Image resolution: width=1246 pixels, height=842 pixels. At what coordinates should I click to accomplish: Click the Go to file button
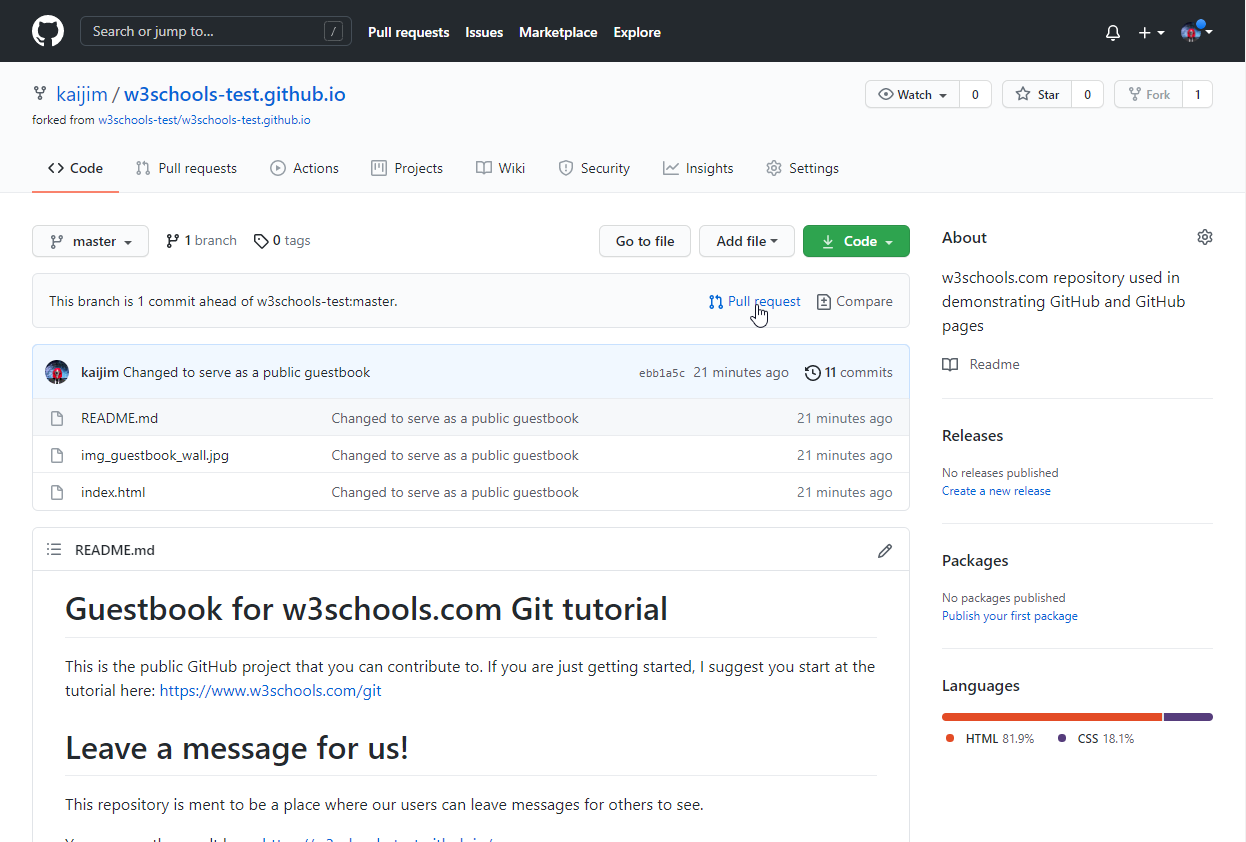[x=644, y=241]
